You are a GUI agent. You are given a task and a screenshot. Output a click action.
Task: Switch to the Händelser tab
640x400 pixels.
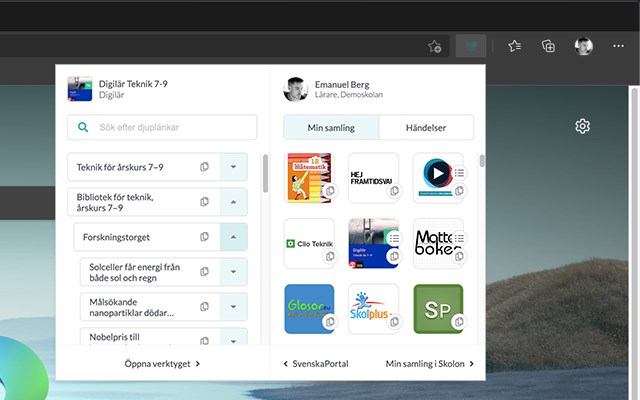[x=426, y=127]
